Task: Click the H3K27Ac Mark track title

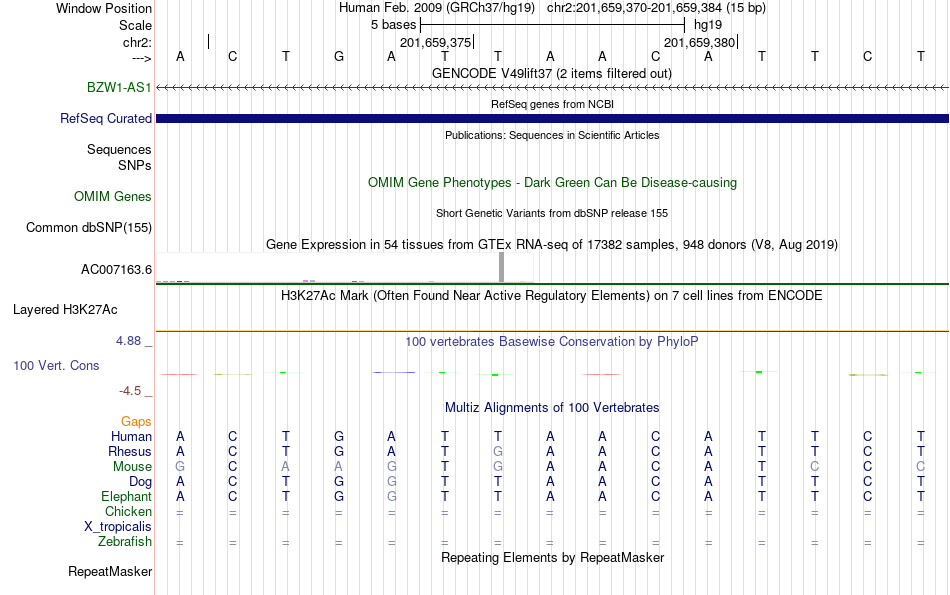Action: coord(552,296)
